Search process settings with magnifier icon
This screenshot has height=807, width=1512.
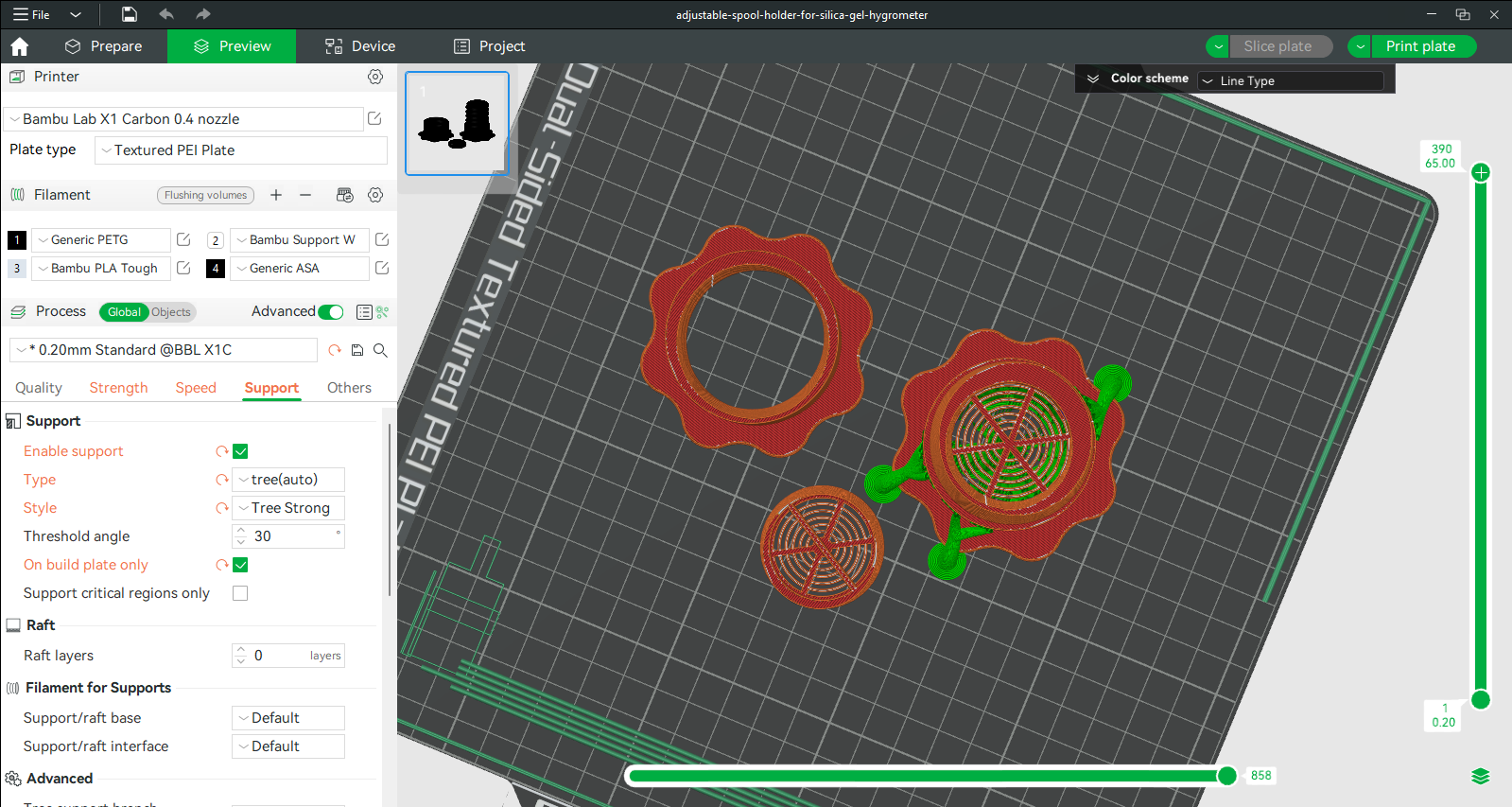pos(380,350)
